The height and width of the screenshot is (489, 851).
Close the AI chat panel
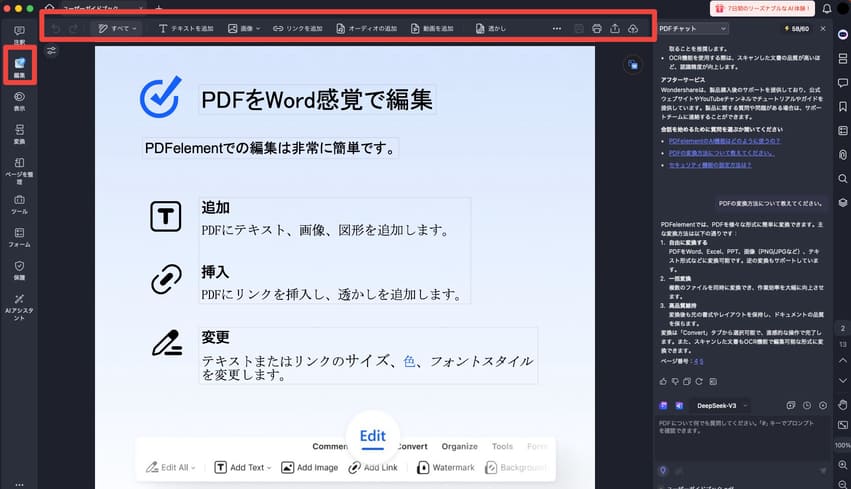[x=823, y=28]
